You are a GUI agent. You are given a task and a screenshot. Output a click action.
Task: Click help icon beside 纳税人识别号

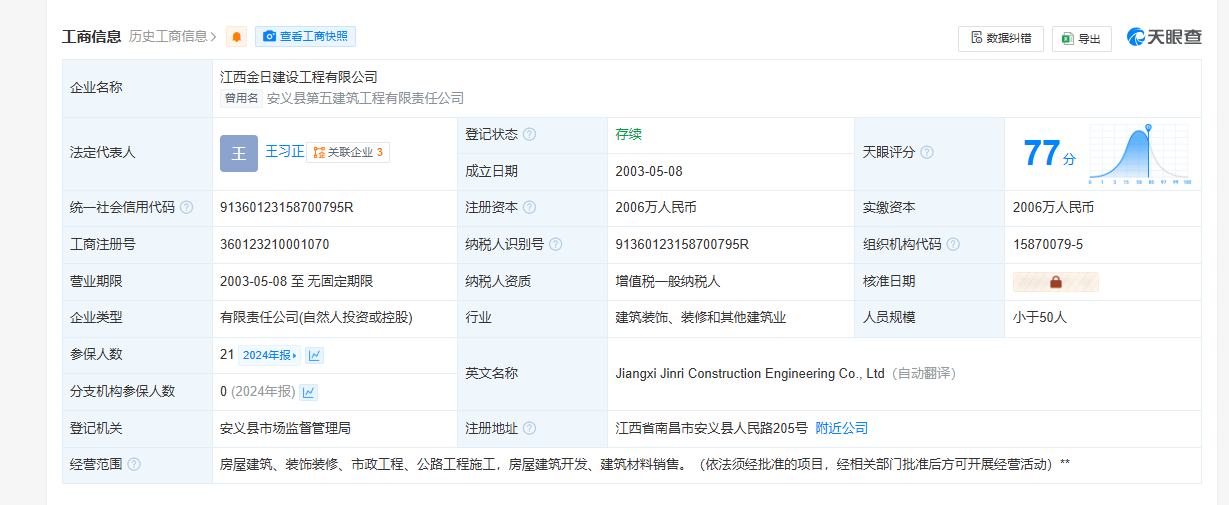click(x=556, y=244)
